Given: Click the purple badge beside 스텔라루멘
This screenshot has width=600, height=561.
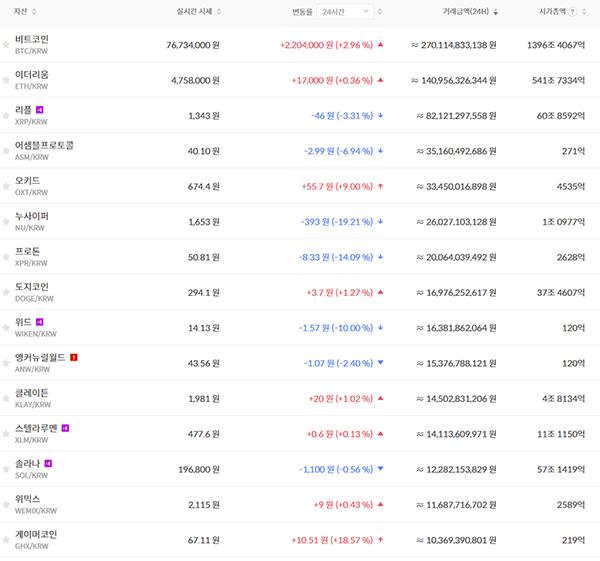Looking at the screenshot, I should (66, 428).
